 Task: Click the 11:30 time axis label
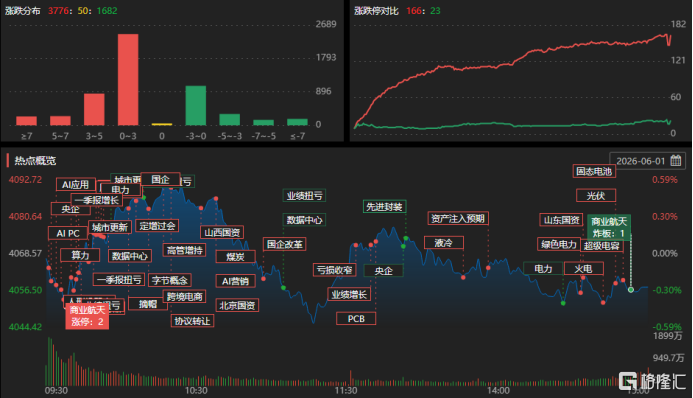pyautogui.click(x=346, y=390)
